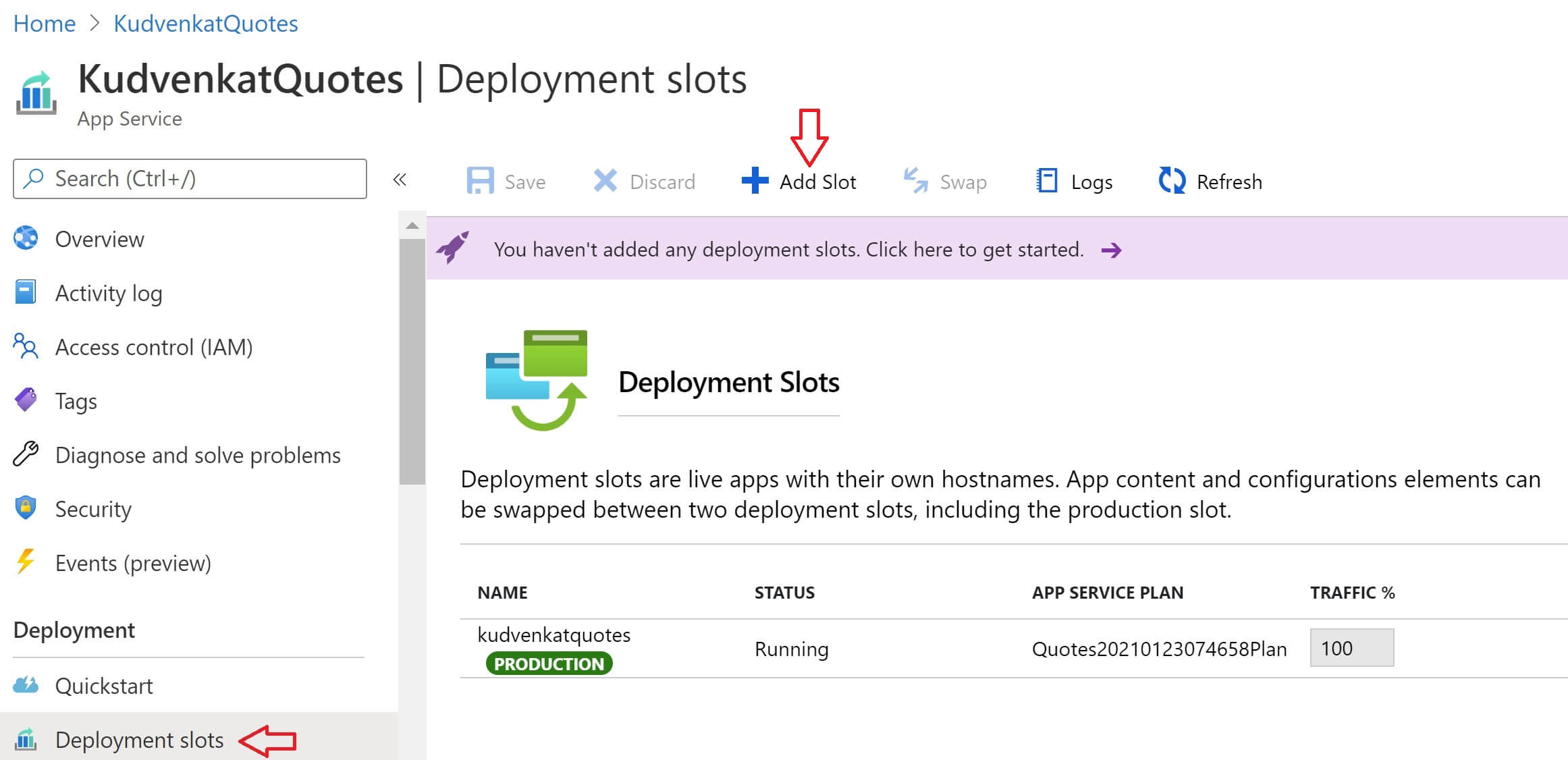Click the NAME column header
1568x760 pixels.
coord(502,593)
